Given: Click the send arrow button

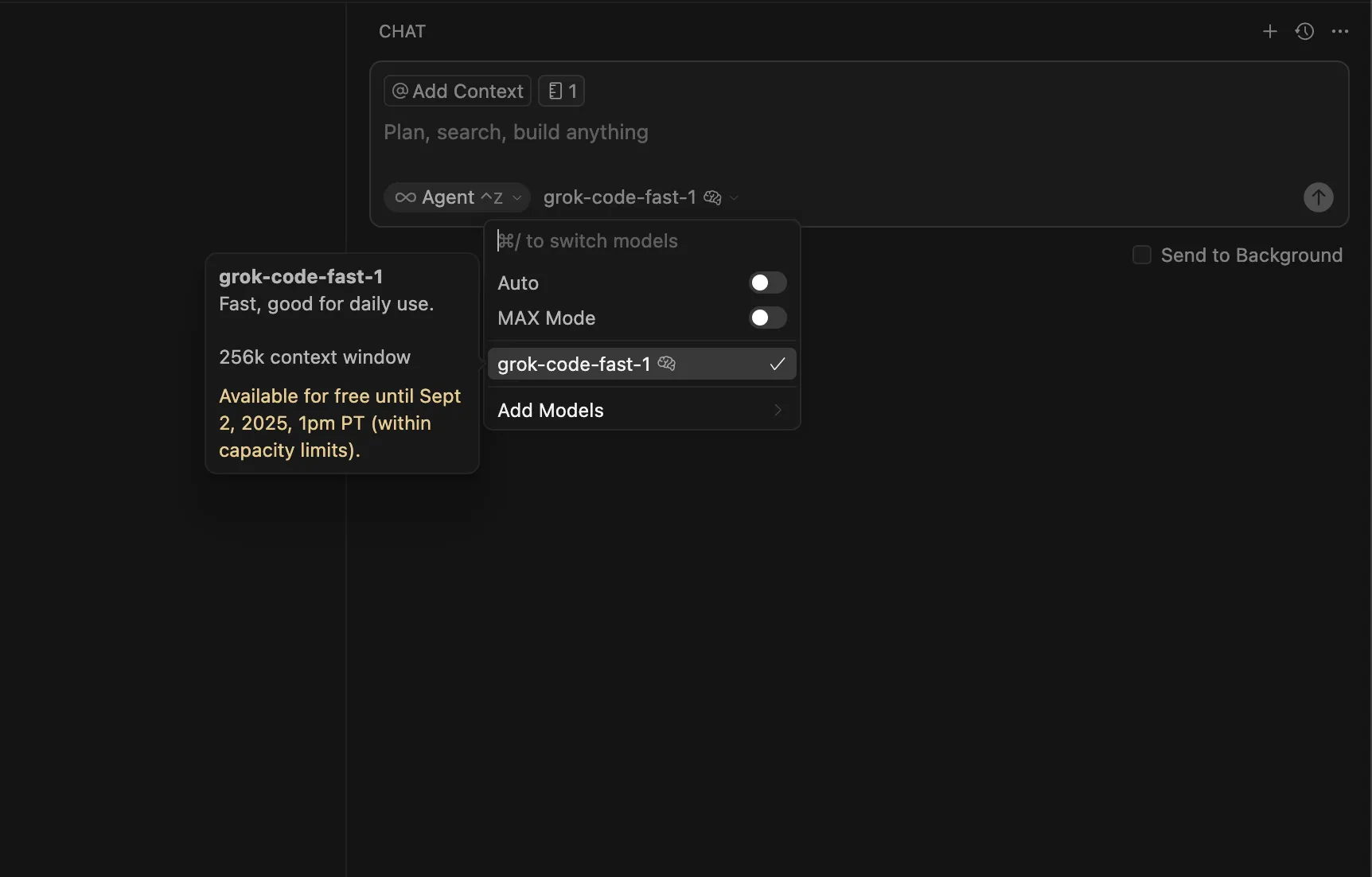Looking at the screenshot, I should (x=1318, y=197).
